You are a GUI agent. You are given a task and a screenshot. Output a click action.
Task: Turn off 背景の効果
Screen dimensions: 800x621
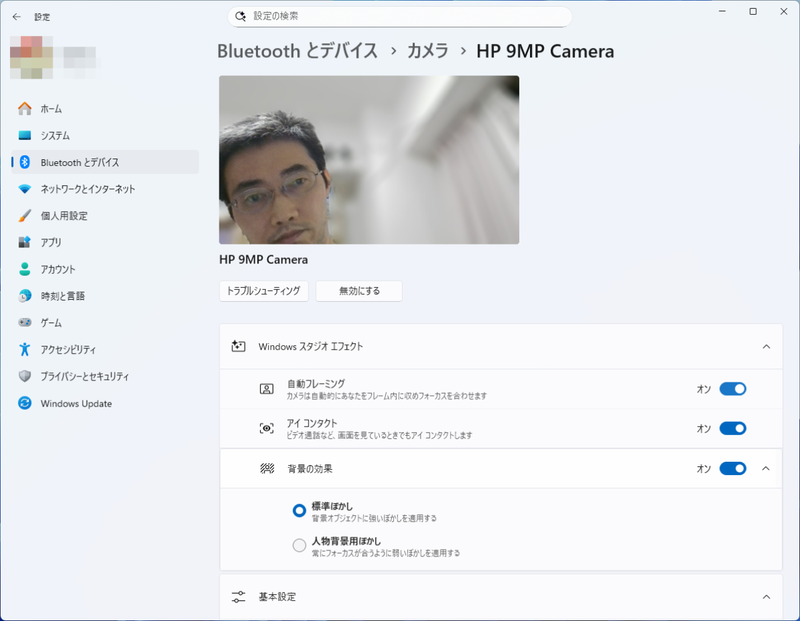coord(733,466)
